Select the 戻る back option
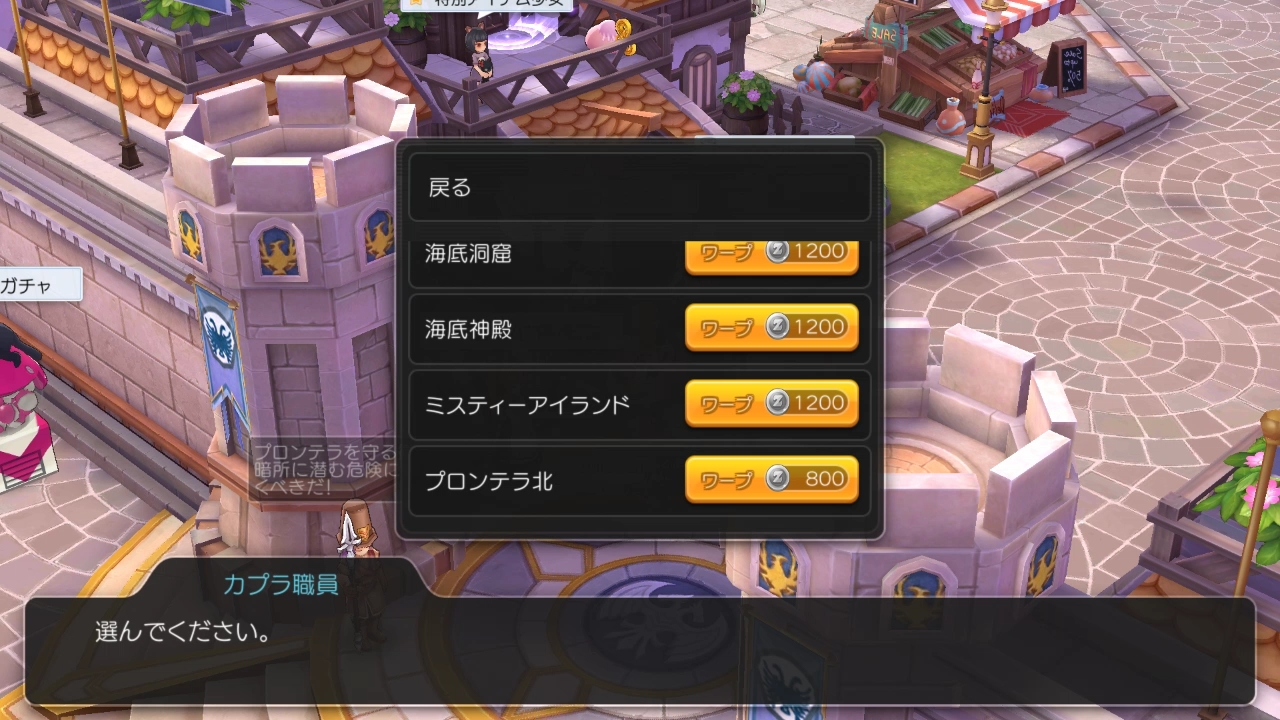The height and width of the screenshot is (720, 1280). click(639, 187)
